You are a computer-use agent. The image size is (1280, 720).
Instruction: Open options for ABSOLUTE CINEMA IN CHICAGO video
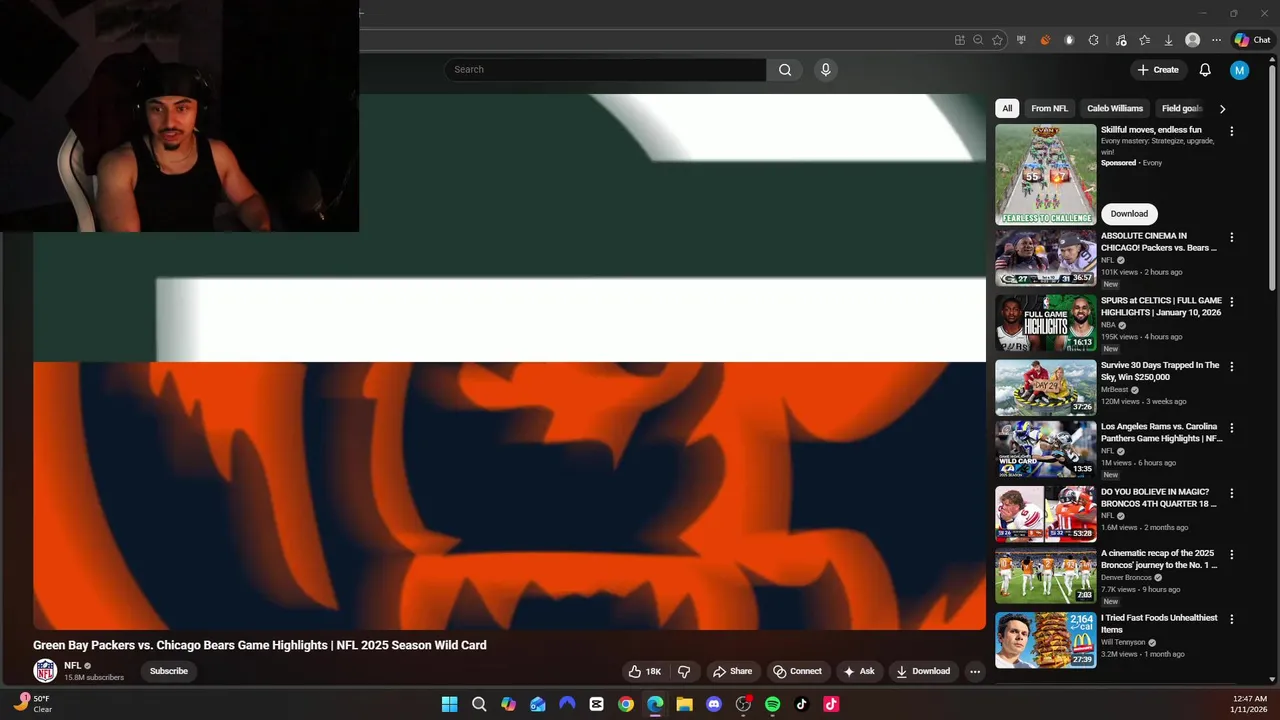tap(1232, 237)
